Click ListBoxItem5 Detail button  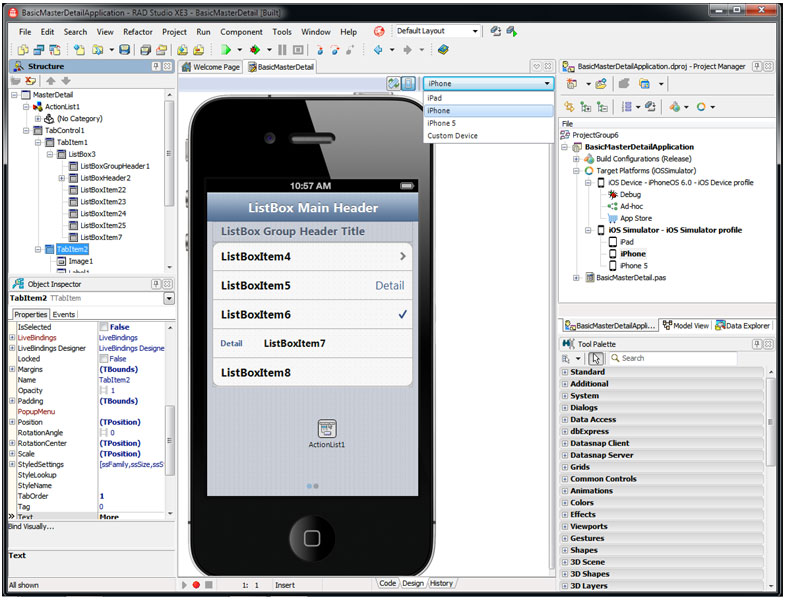coord(389,285)
